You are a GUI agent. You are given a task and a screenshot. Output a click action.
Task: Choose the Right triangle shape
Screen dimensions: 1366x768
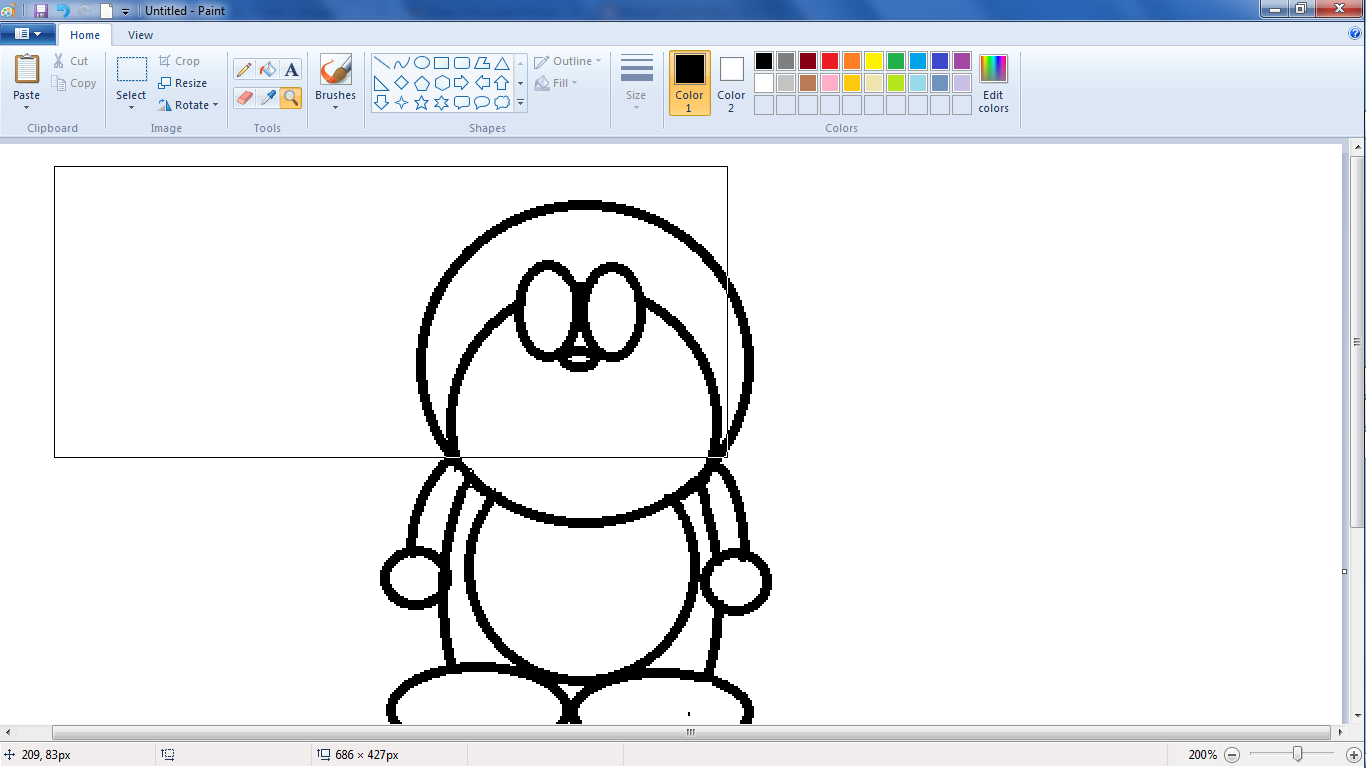(381, 83)
